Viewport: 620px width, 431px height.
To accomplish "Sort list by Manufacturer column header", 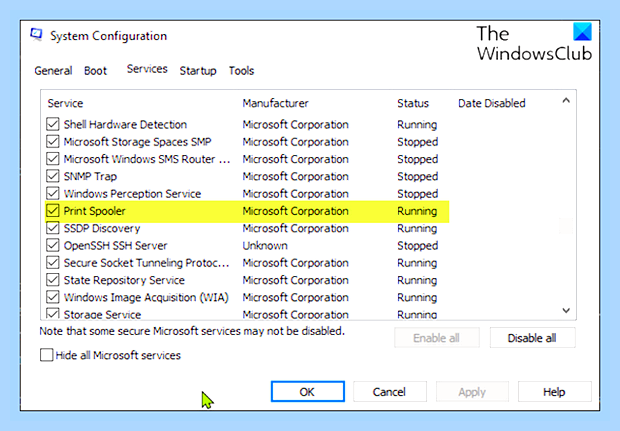I will 275,103.
